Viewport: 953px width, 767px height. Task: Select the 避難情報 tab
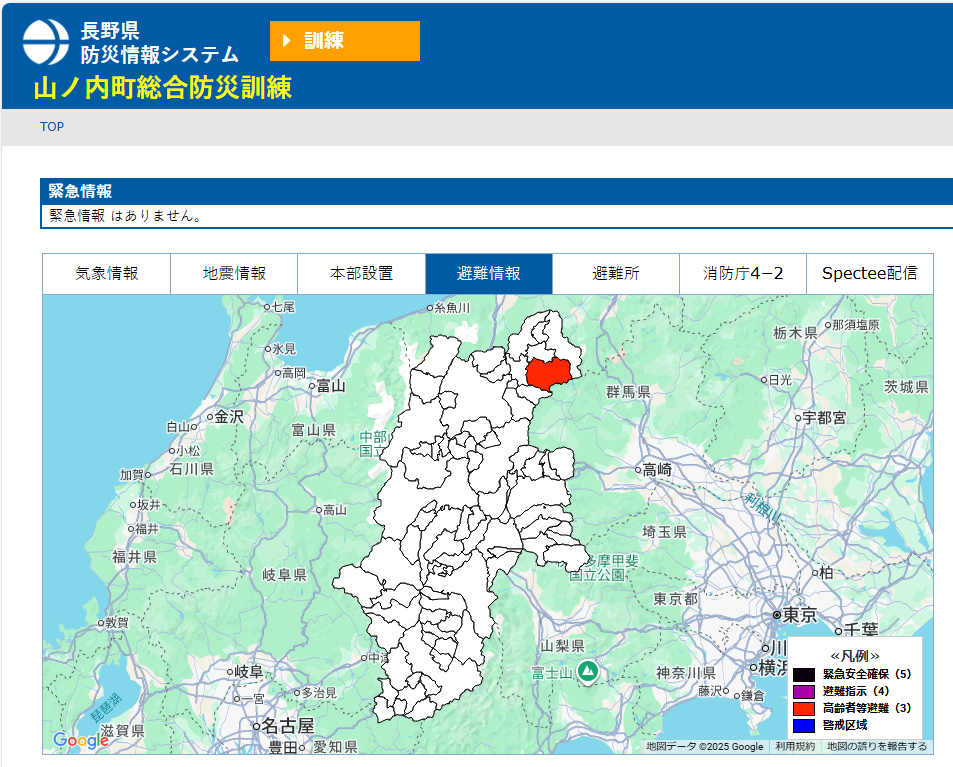[x=489, y=274]
